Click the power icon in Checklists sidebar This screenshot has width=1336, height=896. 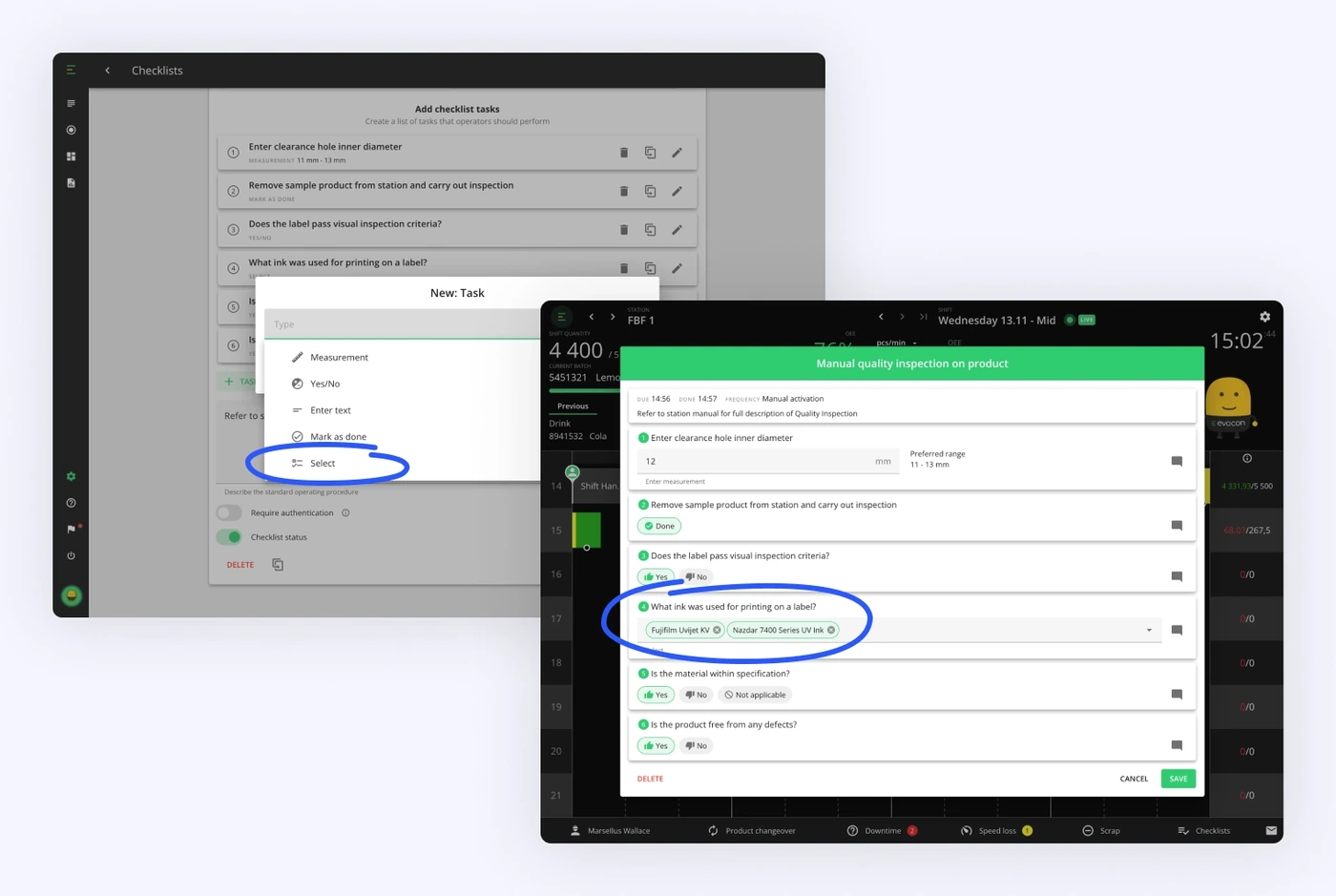point(71,555)
